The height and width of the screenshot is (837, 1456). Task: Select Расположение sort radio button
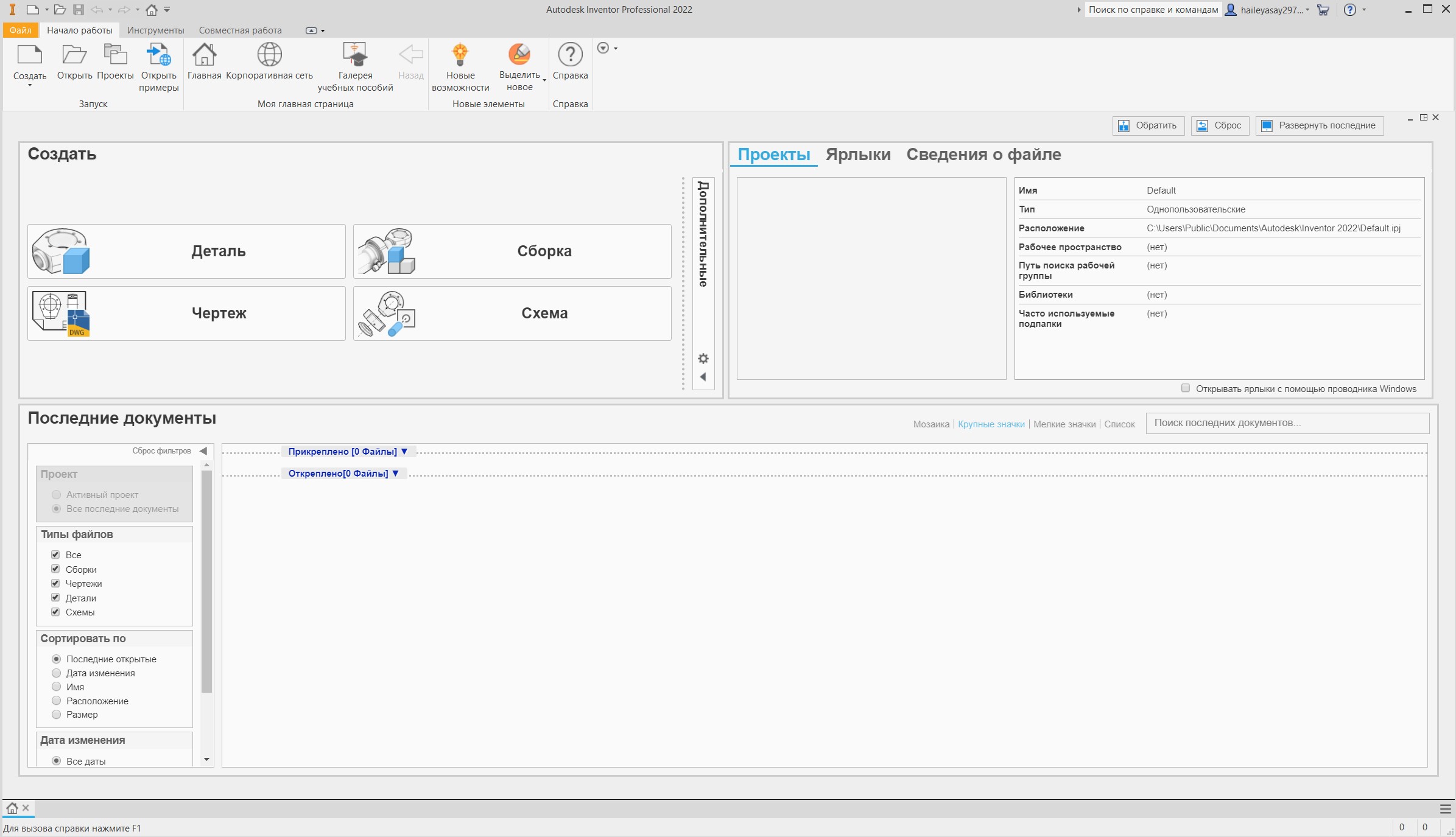tap(57, 701)
